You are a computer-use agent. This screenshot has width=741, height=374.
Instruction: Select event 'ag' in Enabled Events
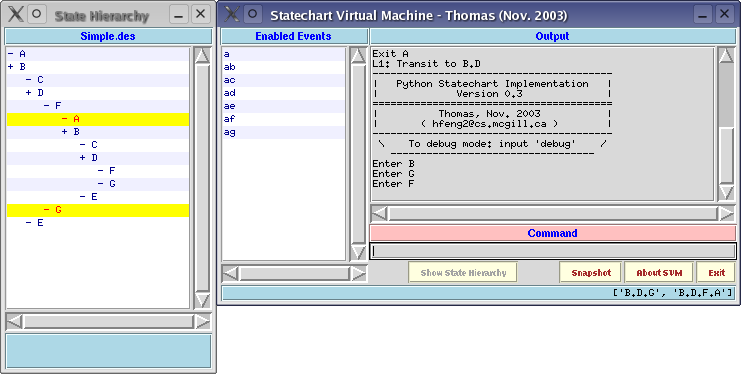[284, 132]
